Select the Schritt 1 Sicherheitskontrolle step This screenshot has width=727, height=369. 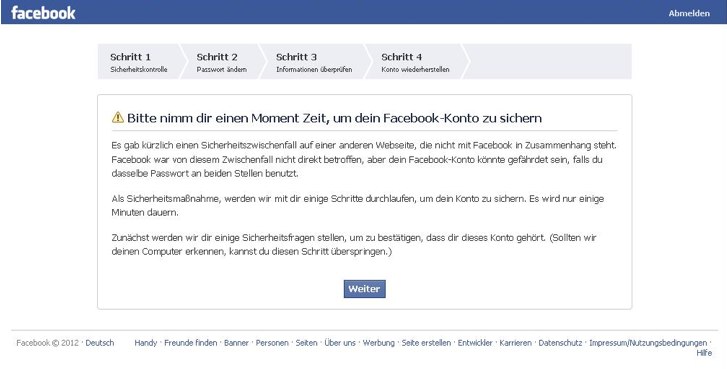139,62
